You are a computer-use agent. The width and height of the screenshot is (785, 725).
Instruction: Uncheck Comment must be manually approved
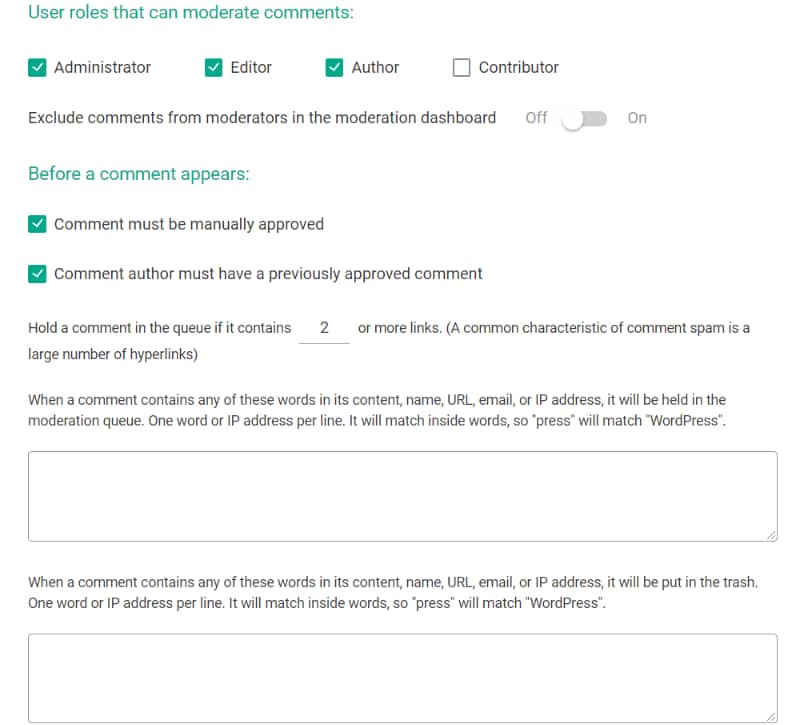click(x=37, y=224)
